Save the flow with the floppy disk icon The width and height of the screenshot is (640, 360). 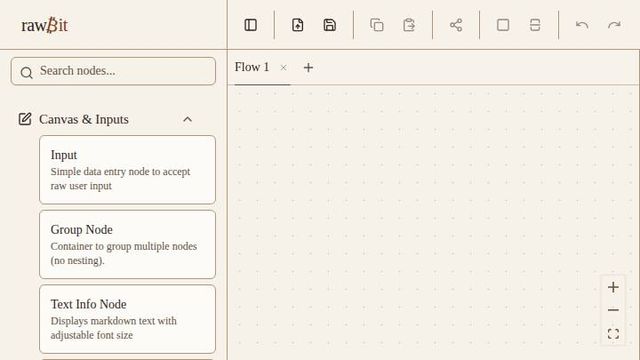click(330, 25)
